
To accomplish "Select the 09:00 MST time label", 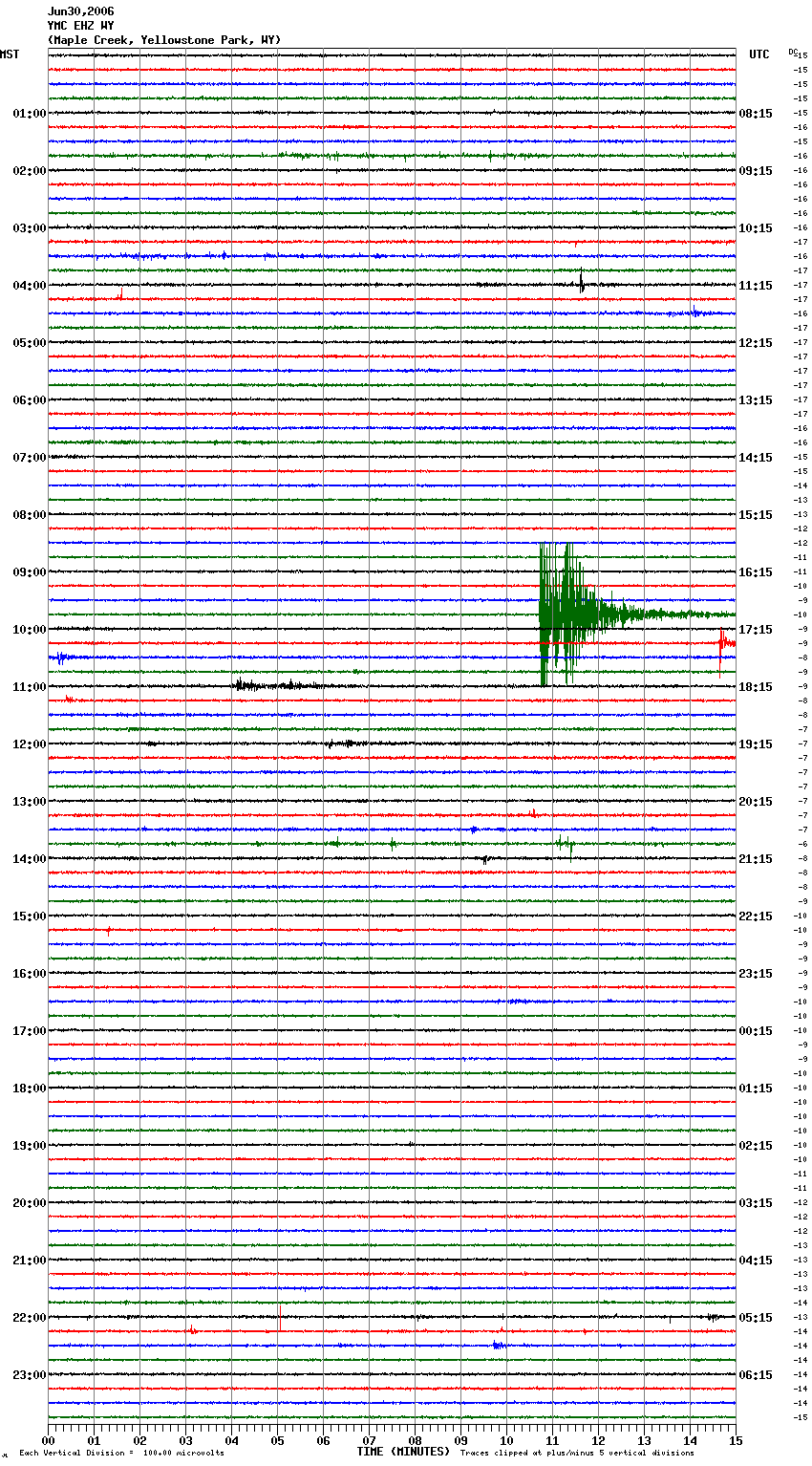I will [x=30, y=572].
